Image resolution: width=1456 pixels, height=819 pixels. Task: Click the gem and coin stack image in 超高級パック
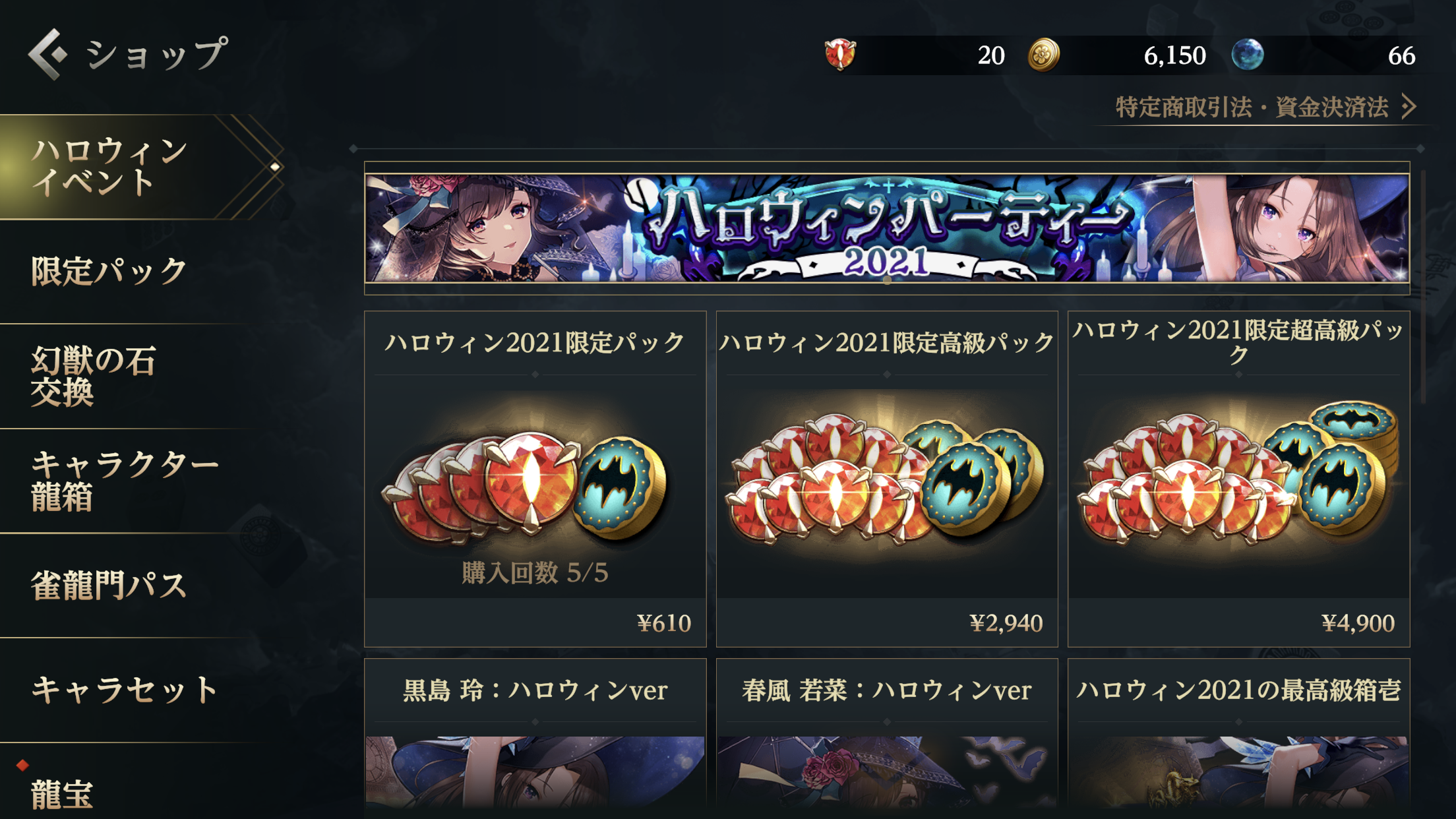point(1238,475)
